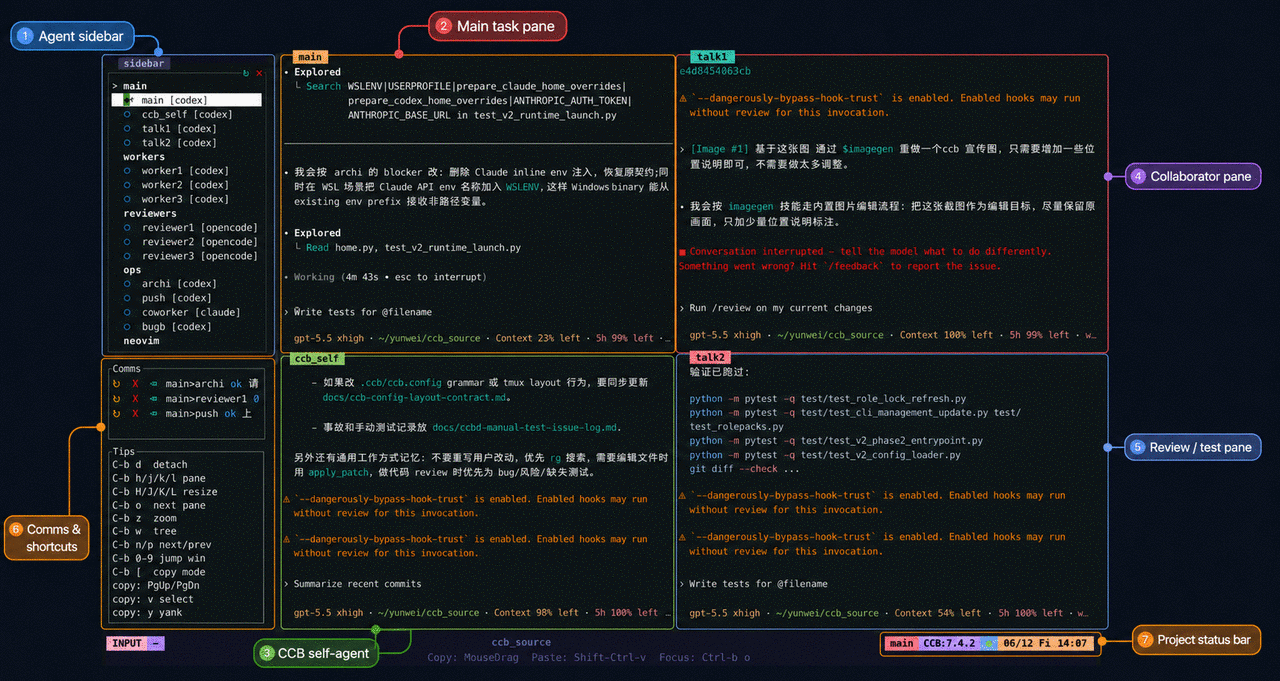Click the purple dash segment next to INPUT
The height and width of the screenshot is (681, 1280).
coord(156,643)
